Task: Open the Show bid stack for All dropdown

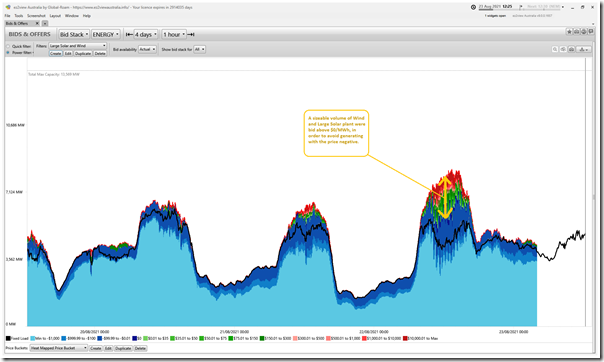Action: pos(200,49)
